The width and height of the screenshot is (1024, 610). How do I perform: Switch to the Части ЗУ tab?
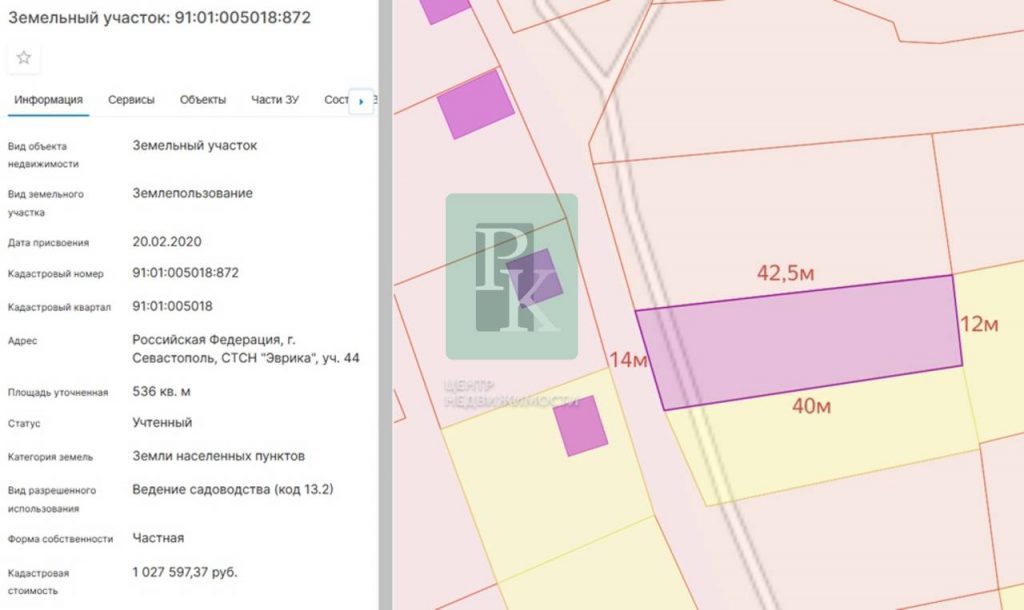(275, 100)
